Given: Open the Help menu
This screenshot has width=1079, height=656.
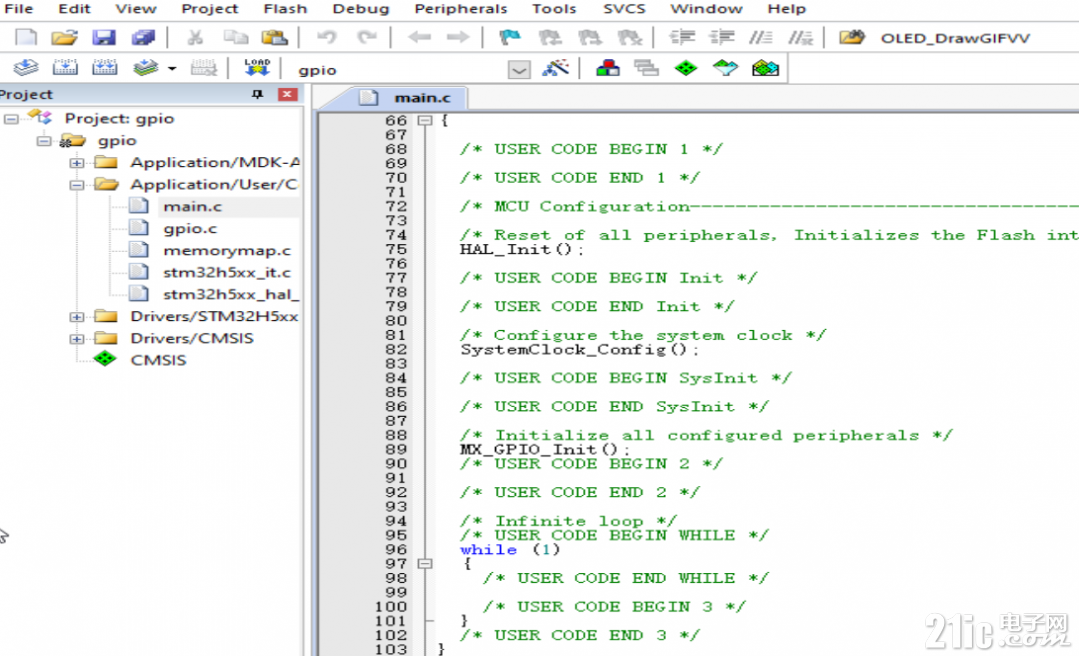Looking at the screenshot, I should point(787,9).
